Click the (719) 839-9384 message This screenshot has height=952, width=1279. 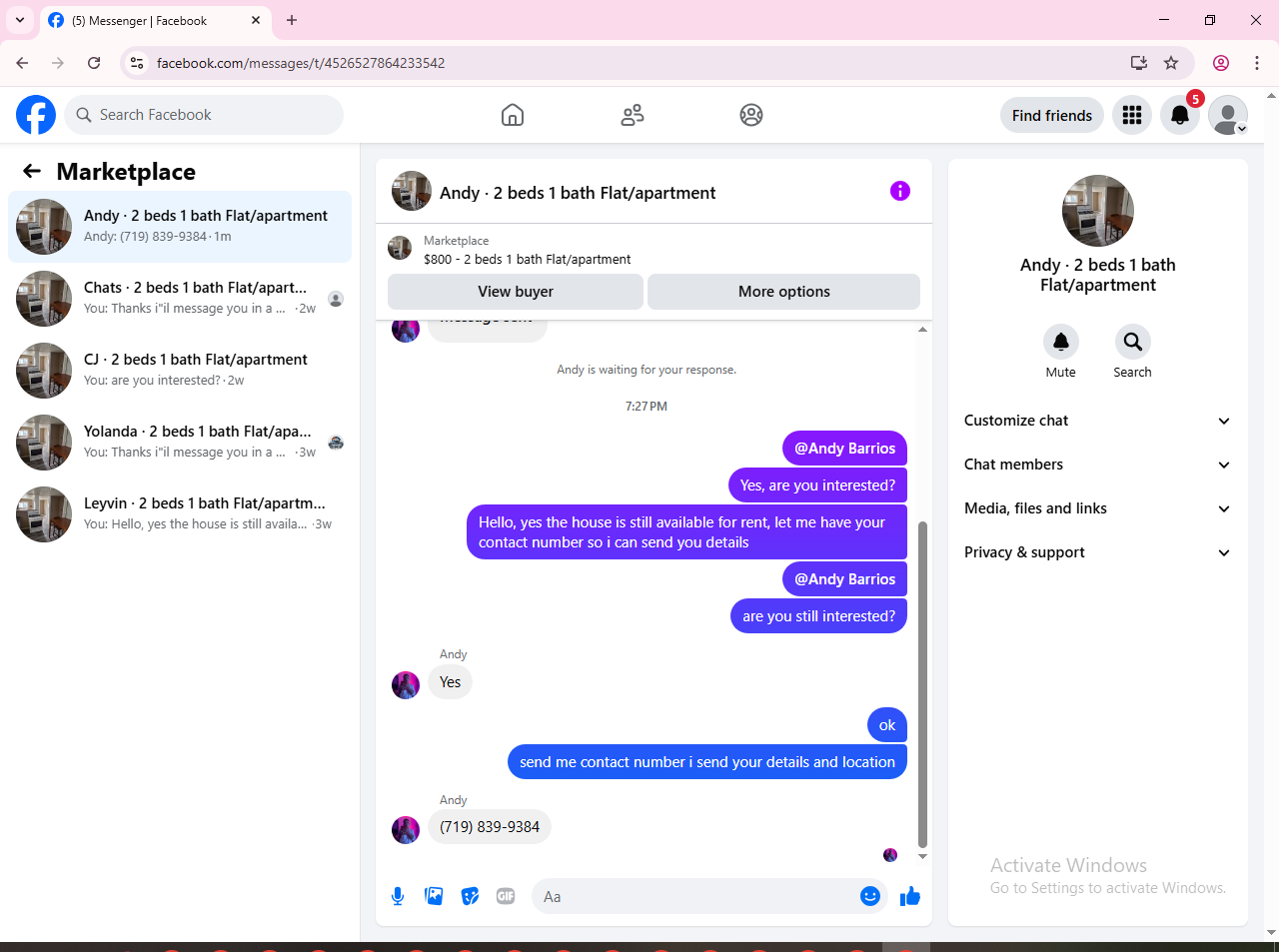click(490, 827)
